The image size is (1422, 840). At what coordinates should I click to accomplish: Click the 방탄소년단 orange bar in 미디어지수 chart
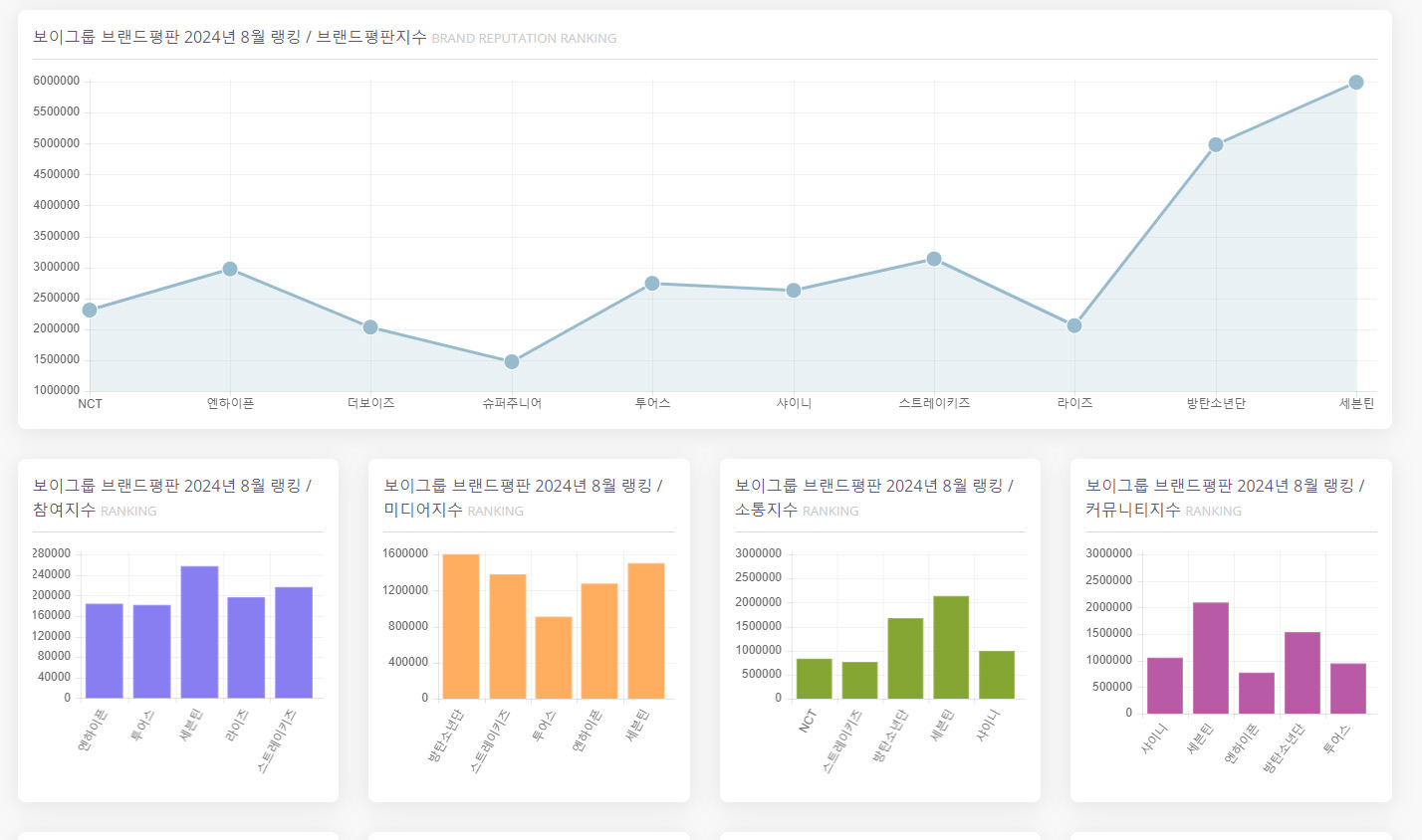[x=461, y=626]
